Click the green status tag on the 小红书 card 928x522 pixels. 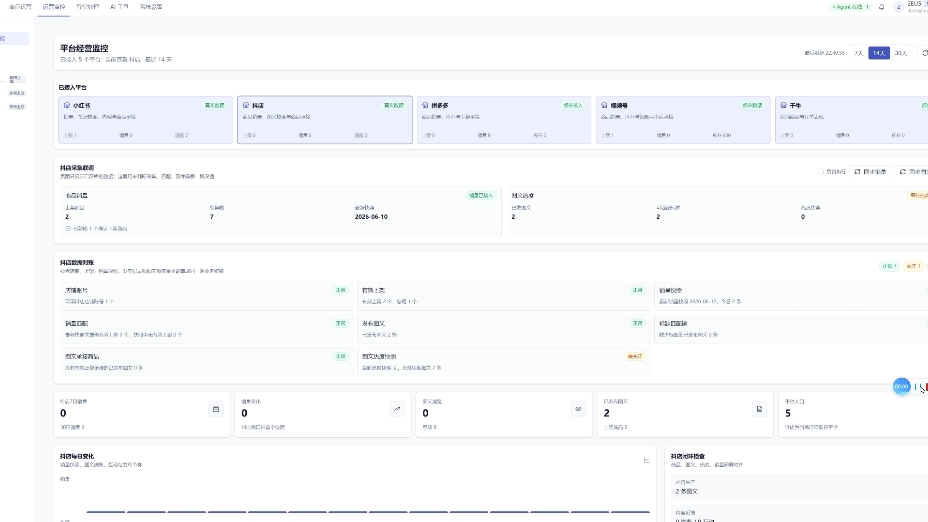pyautogui.click(x=215, y=105)
